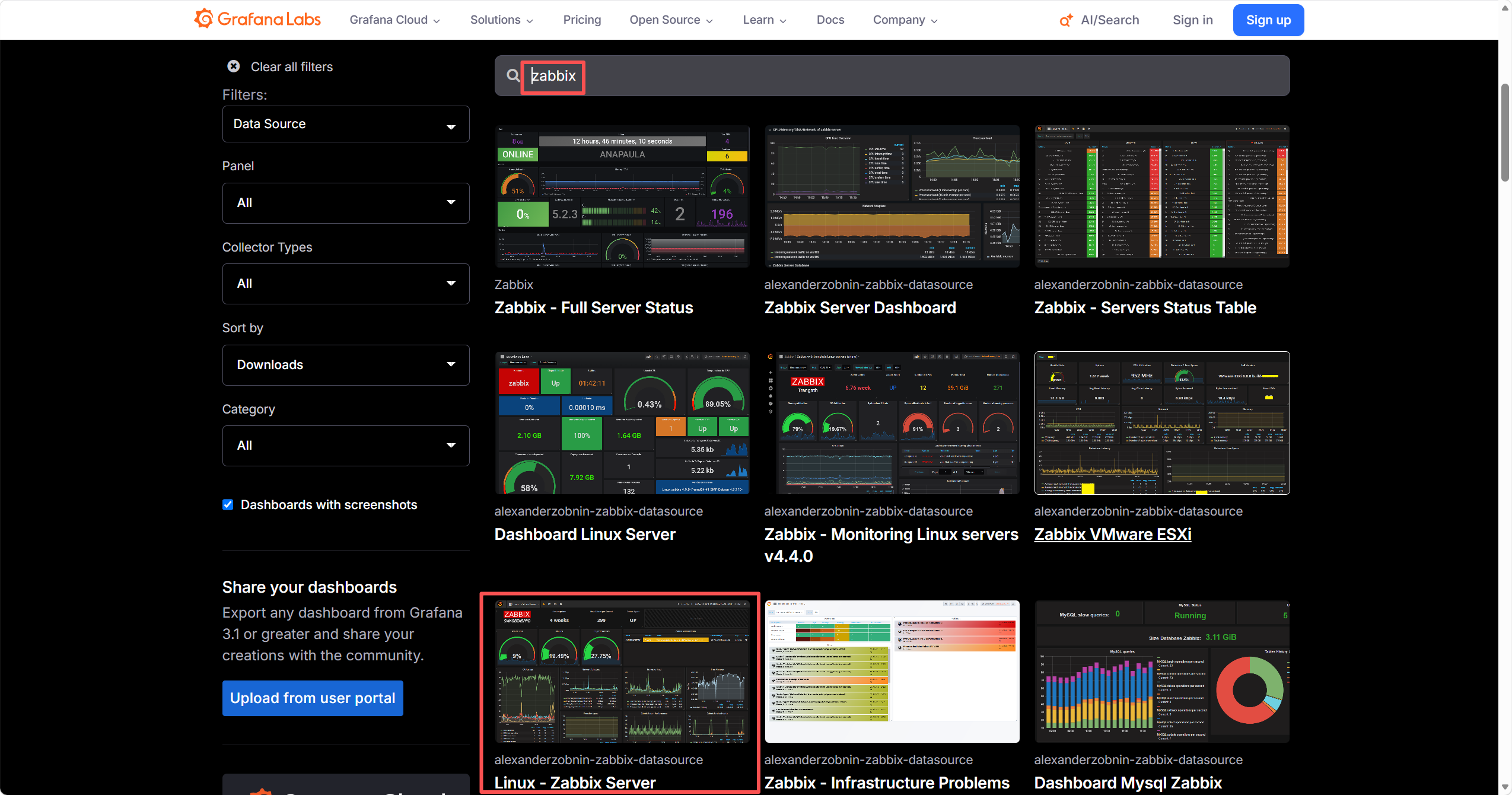Screen dimensions: 1512x795
Task: Open Monitoring Linux servers v4.4.0 thumbnail
Action: pos(892,423)
